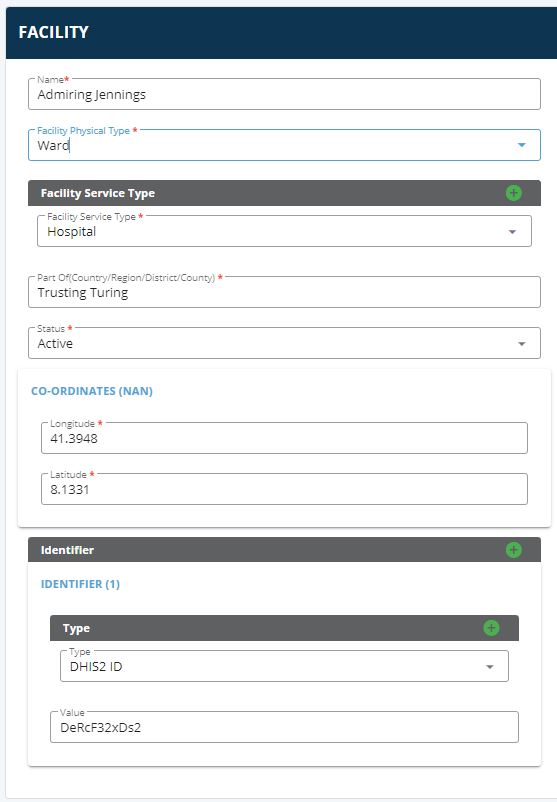Select the identifier Value field DeRcF32xDs2

point(284,727)
